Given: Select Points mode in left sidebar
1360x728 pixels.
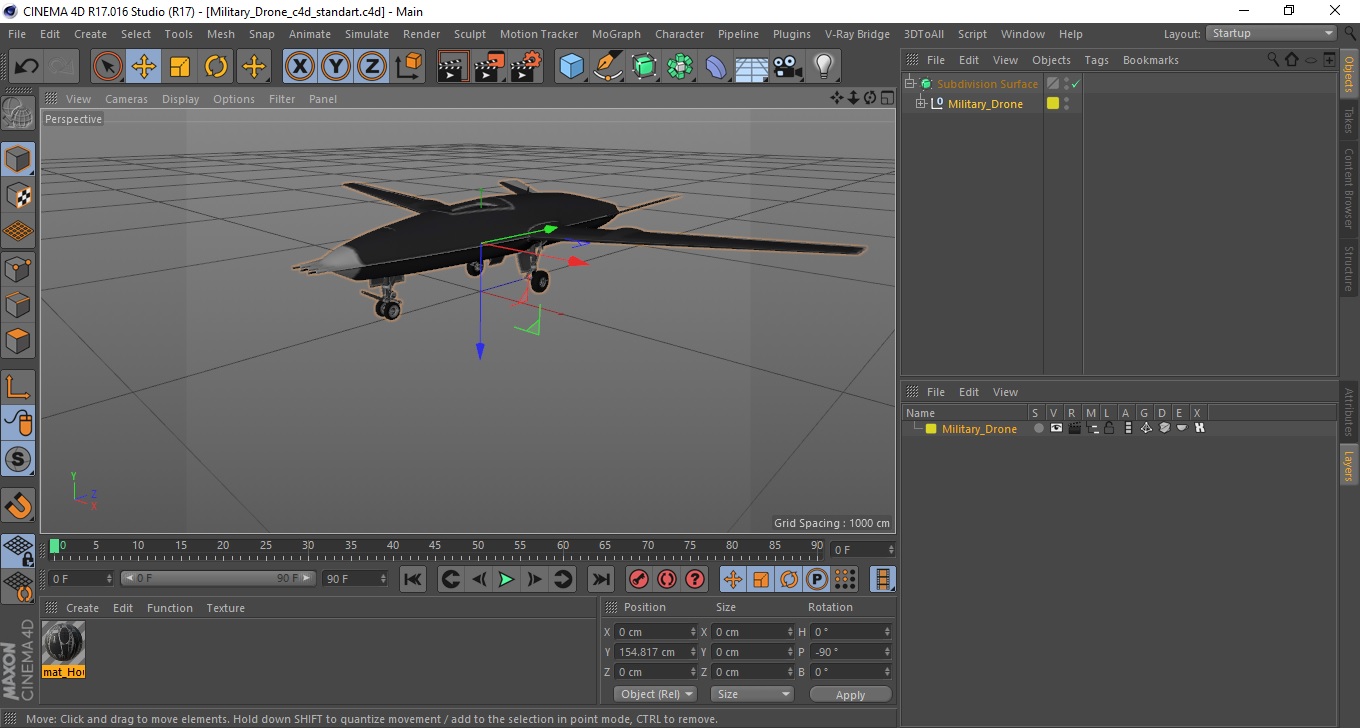Looking at the screenshot, I should tap(18, 267).
